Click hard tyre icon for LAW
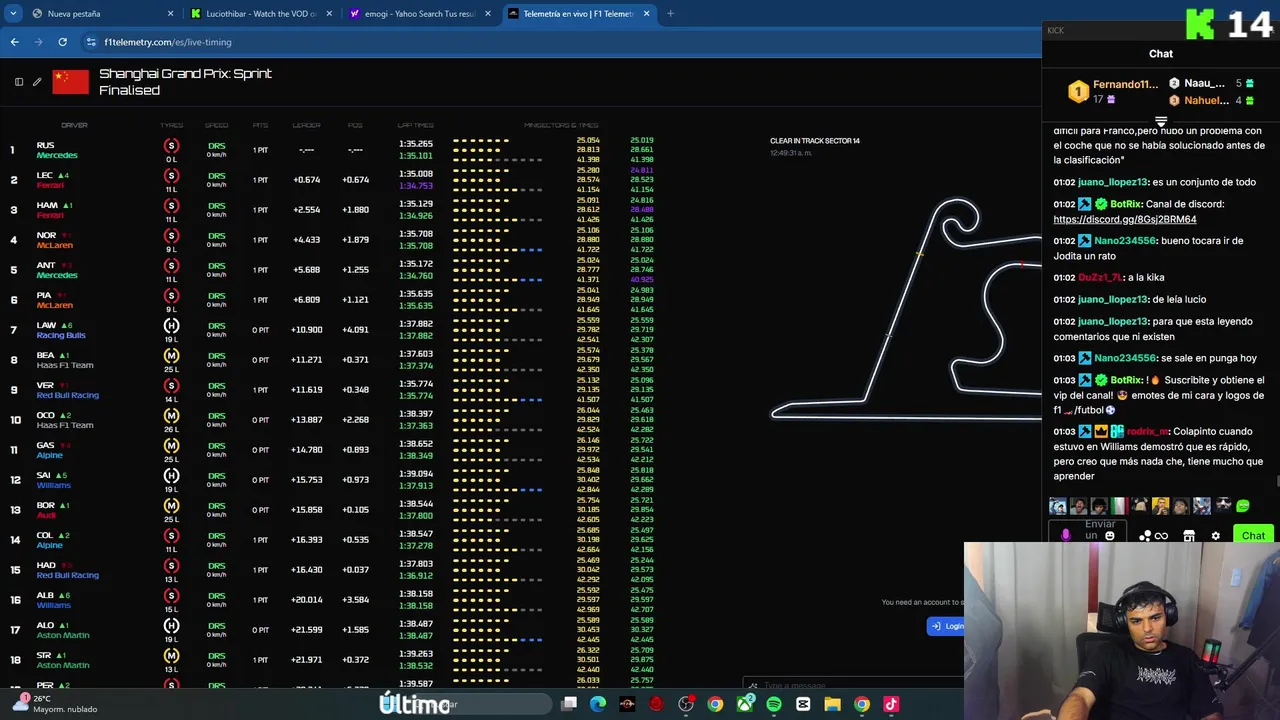This screenshot has height=720, width=1280. coord(171,327)
